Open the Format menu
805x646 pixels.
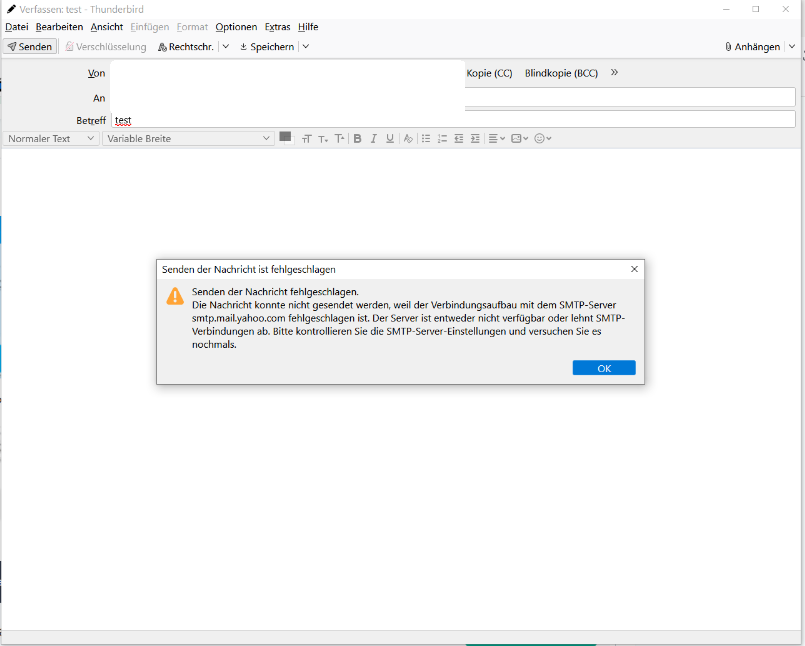click(192, 27)
